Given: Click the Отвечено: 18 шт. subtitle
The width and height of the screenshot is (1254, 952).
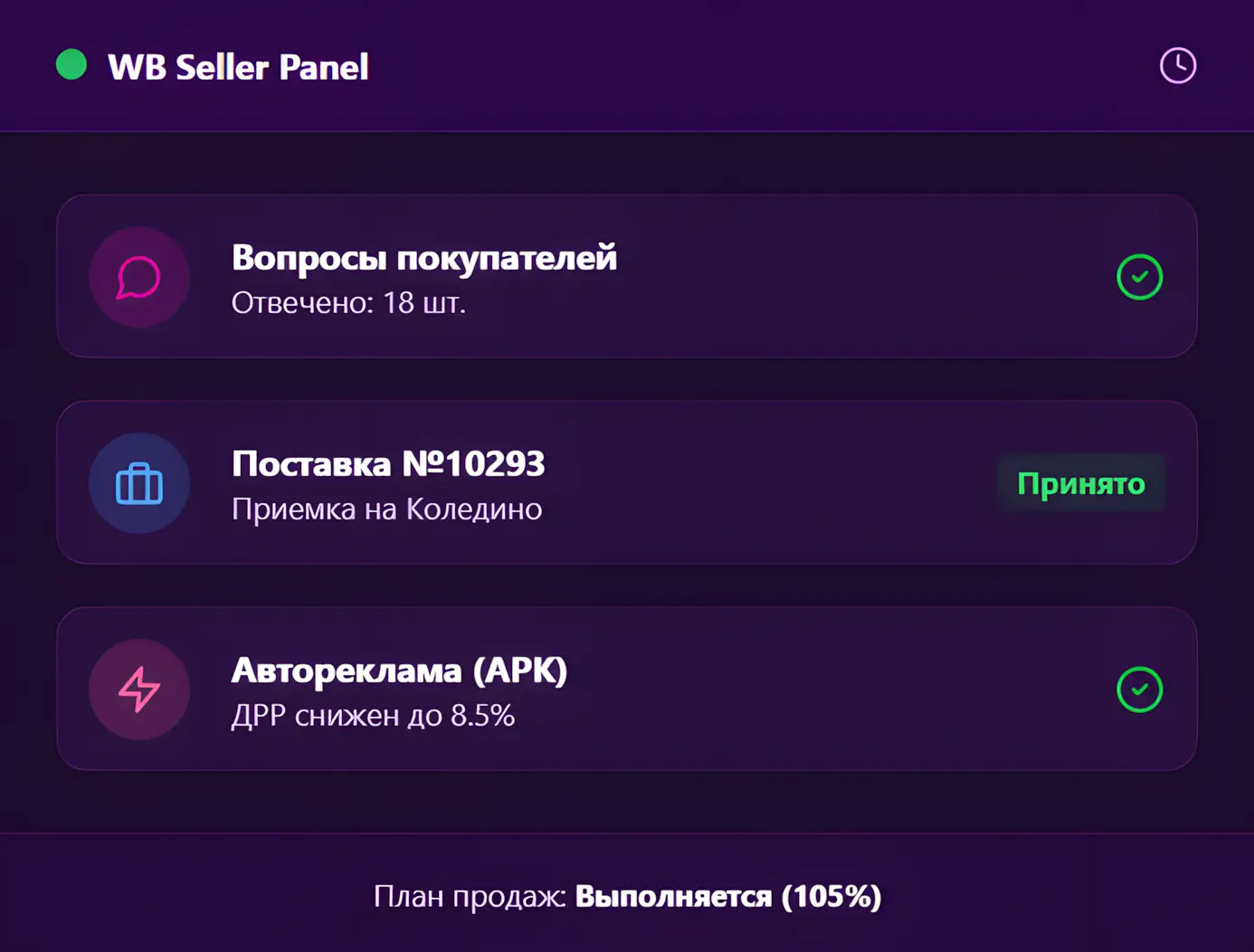Looking at the screenshot, I should tap(348, 302).
